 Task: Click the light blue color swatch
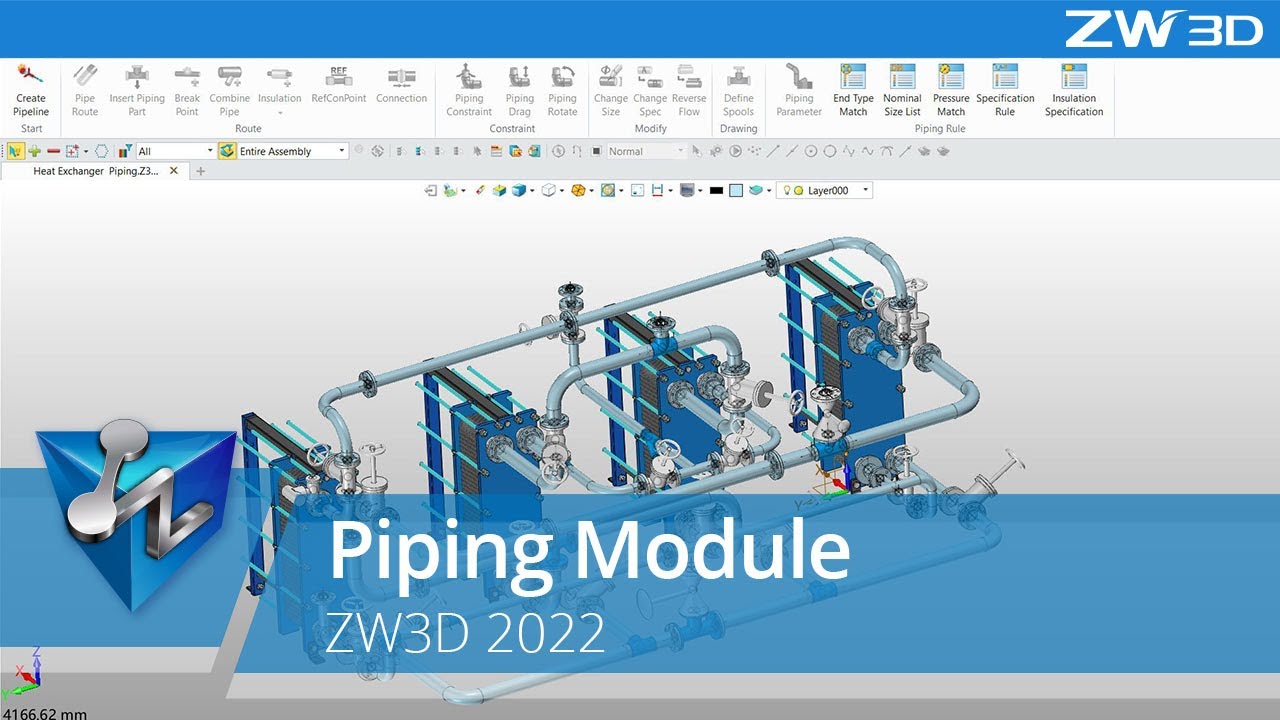pyautogui.click(x=736, y=190)
